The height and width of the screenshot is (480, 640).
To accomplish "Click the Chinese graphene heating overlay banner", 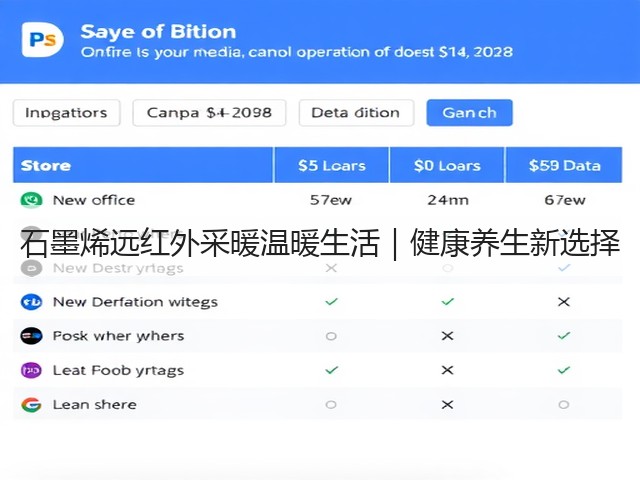I will [320, 243].
